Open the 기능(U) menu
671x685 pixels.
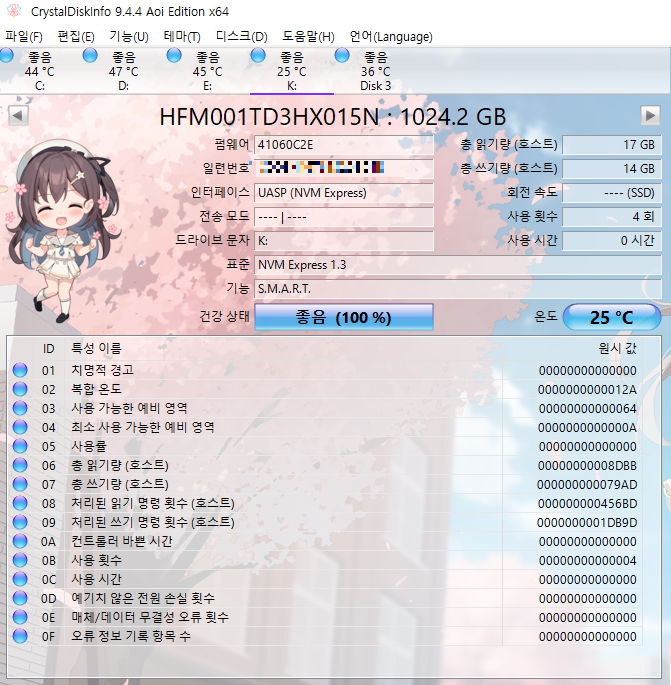[x=129, y=36]
